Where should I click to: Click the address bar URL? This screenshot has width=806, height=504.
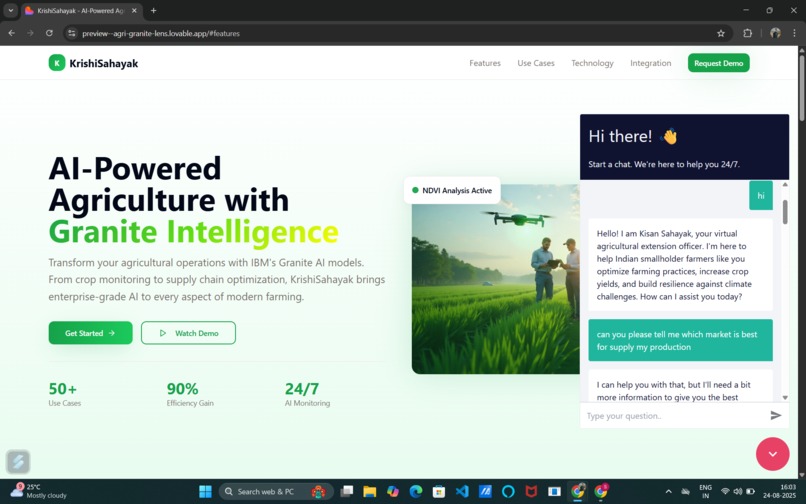pos(161,33)
